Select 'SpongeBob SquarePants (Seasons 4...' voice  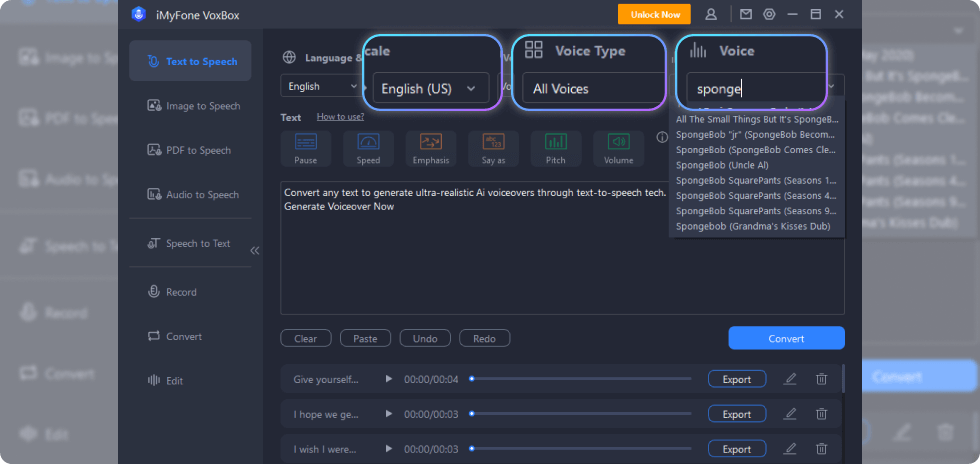(x=757, y=196)
